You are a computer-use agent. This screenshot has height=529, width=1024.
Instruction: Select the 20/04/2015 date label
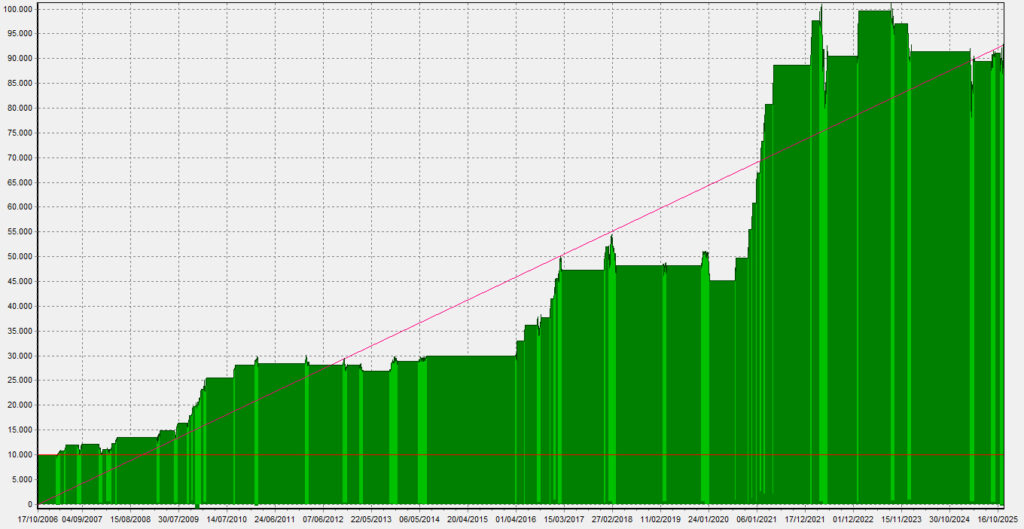click(468, 520)
